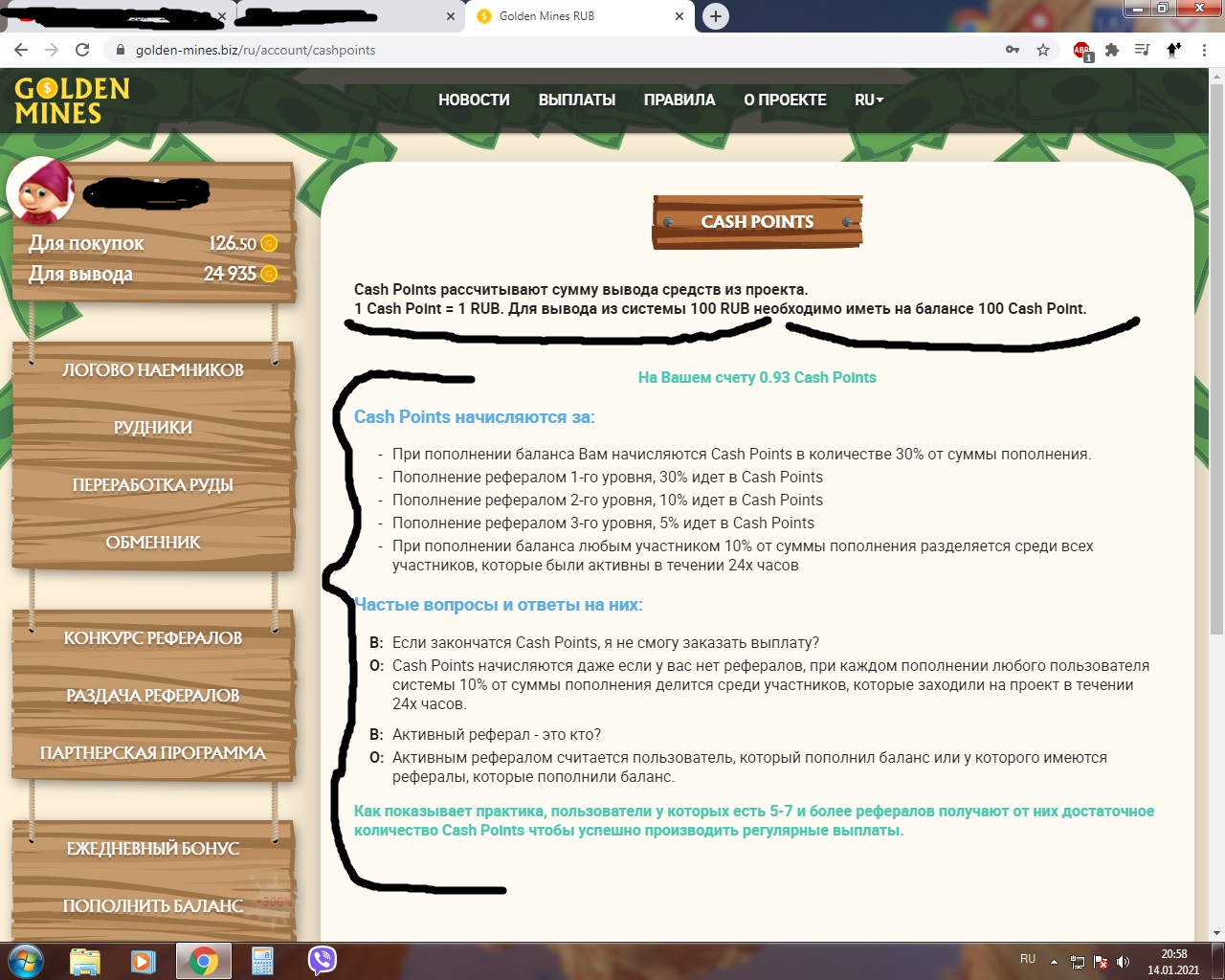
Task: Open РАЗДАЧА РЕФЕРАЛОВ in the sidebar
Action: tap(153, 696)
